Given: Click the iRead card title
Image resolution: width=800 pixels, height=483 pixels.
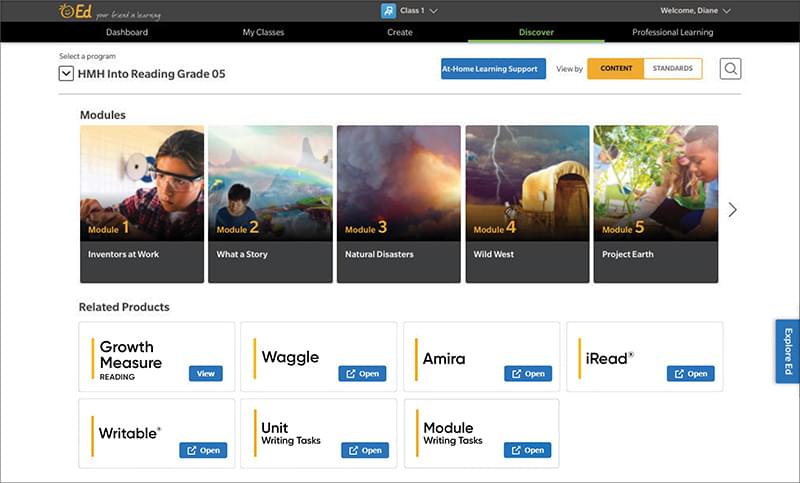Looking at the screenshot, I should click(609, 358).
